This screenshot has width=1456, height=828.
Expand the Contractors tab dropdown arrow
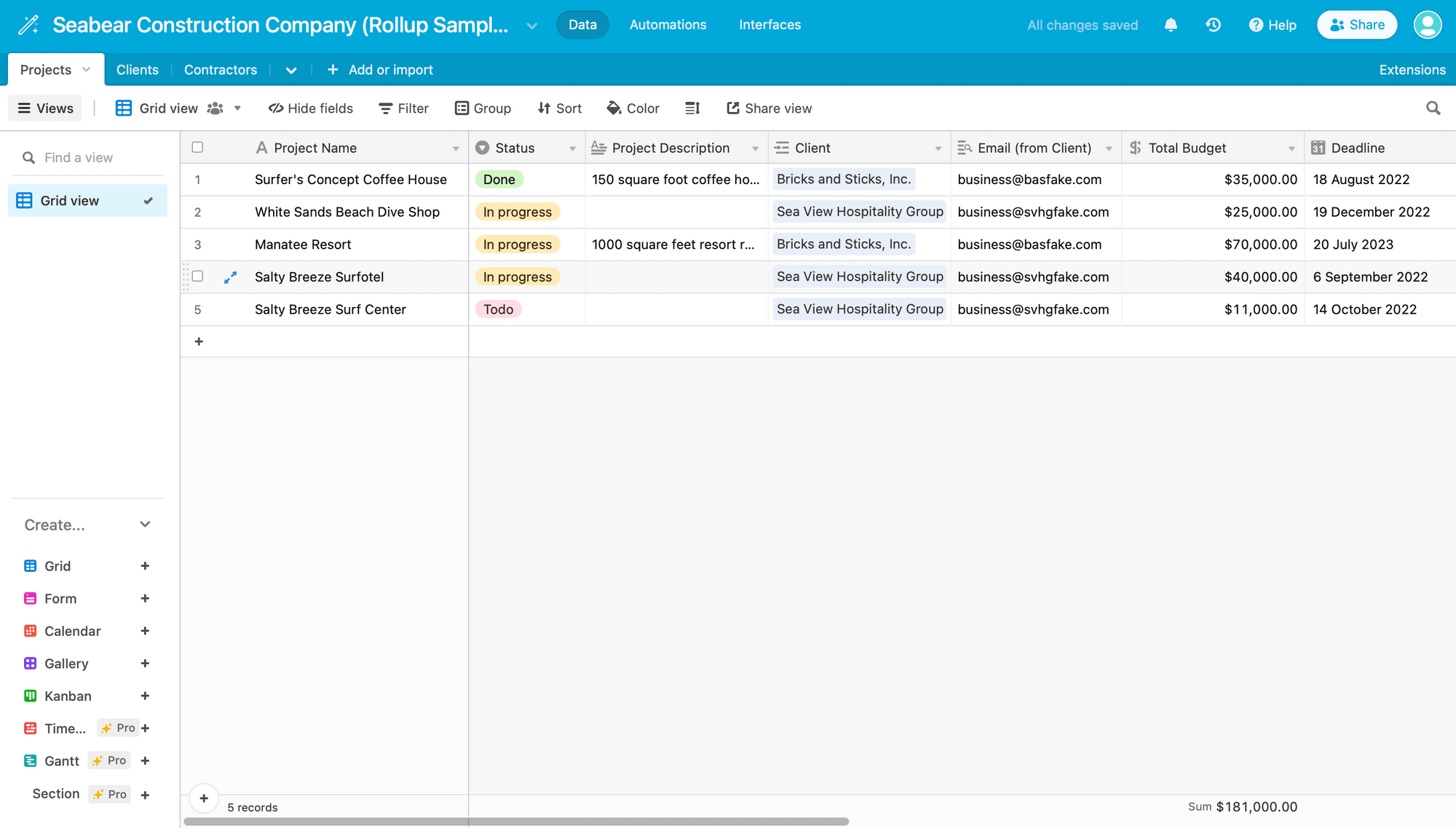291,69
